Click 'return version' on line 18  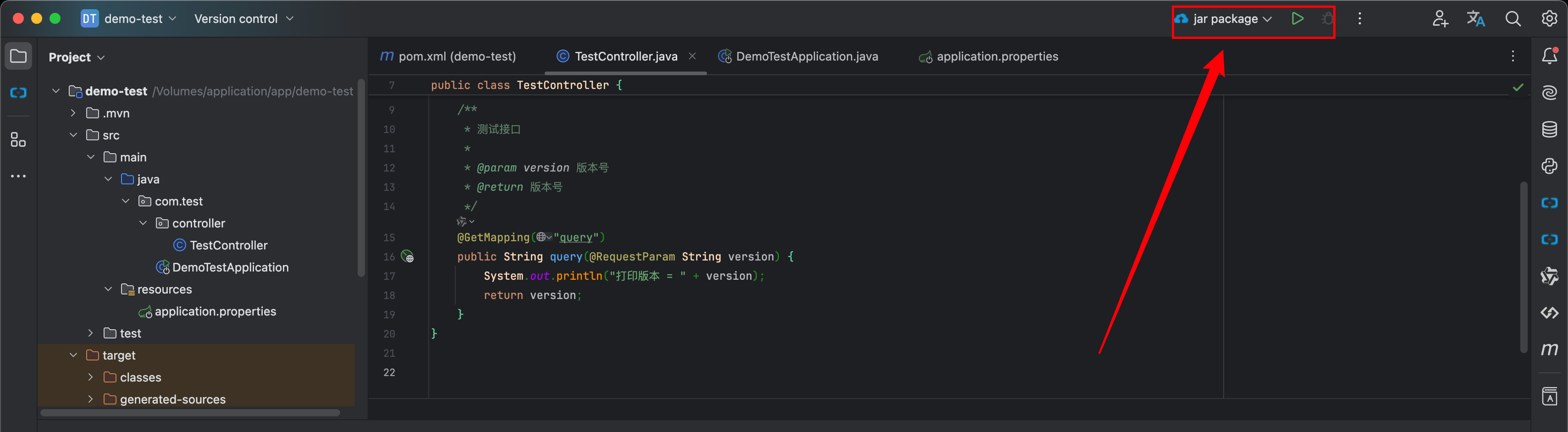[530, 295]
